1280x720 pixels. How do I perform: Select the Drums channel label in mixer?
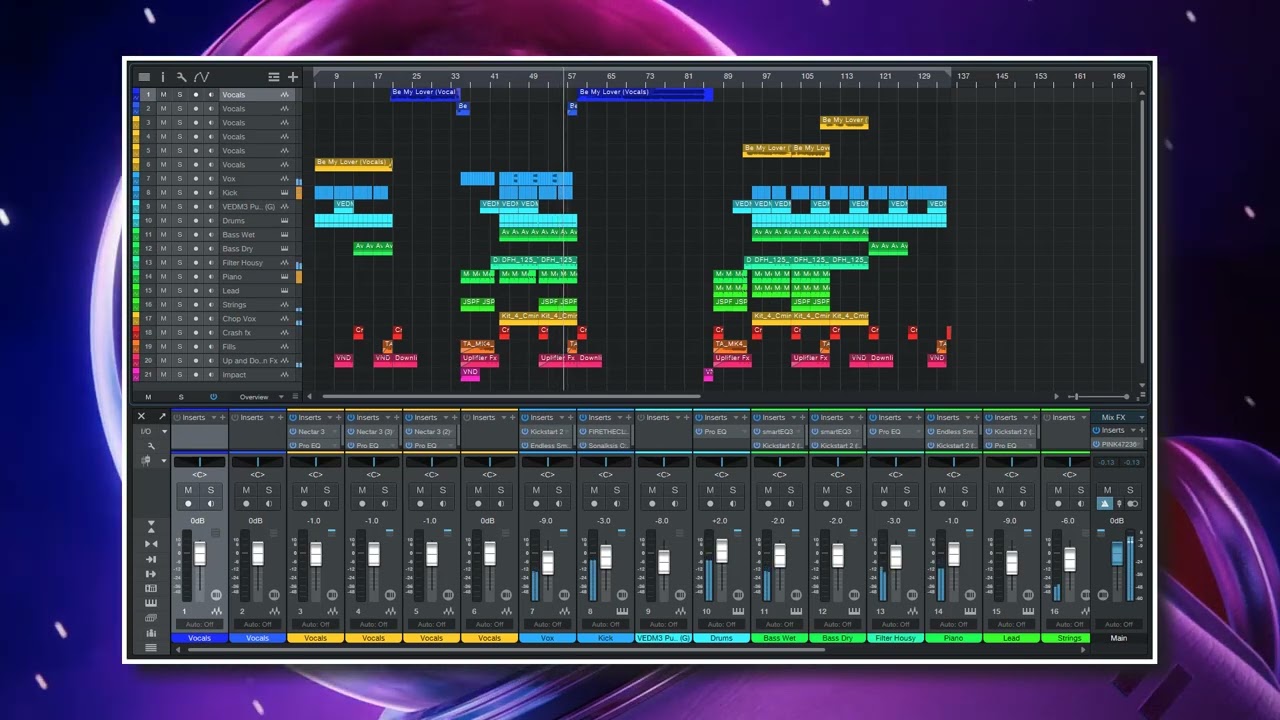721,638
